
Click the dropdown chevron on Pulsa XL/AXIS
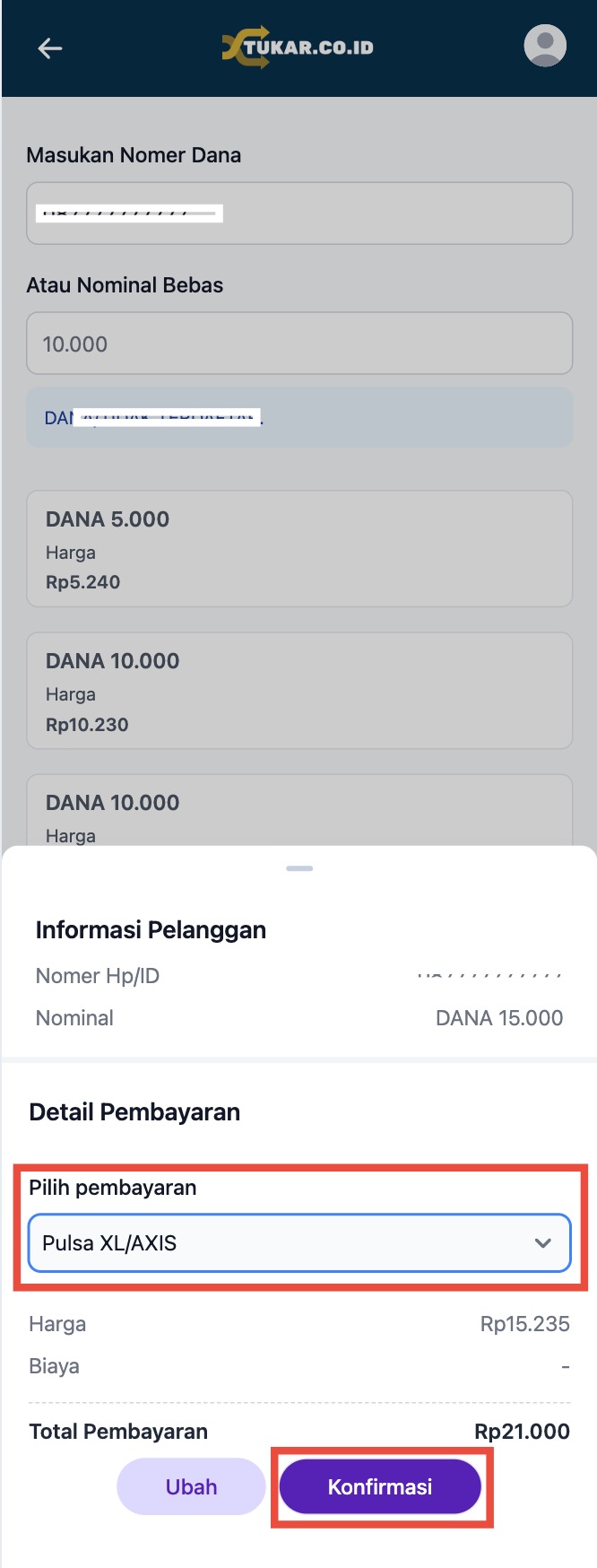tap(542, 1243)
